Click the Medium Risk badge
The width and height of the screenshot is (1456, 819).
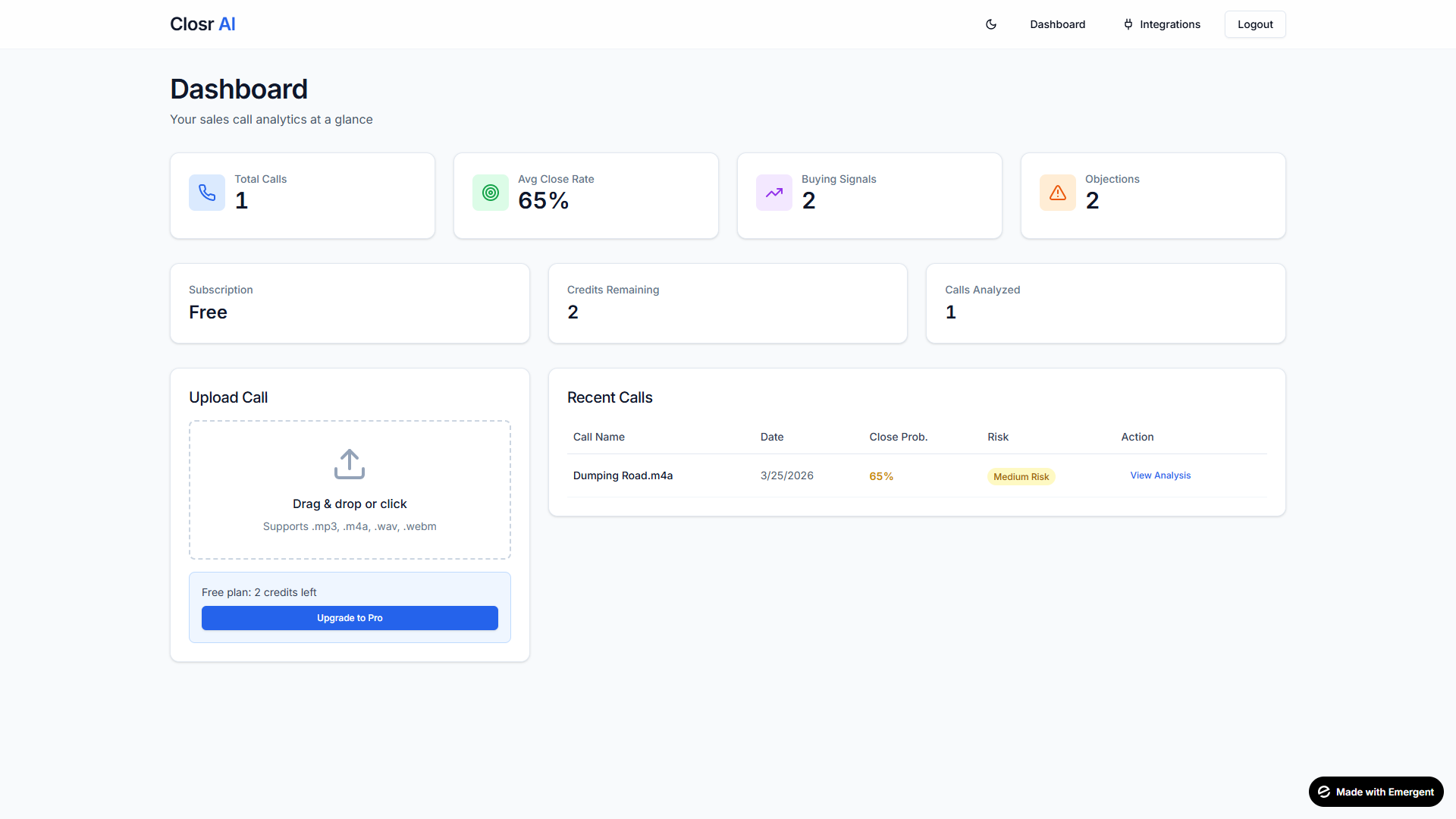pyautogui.click(x=1021, y=476)
